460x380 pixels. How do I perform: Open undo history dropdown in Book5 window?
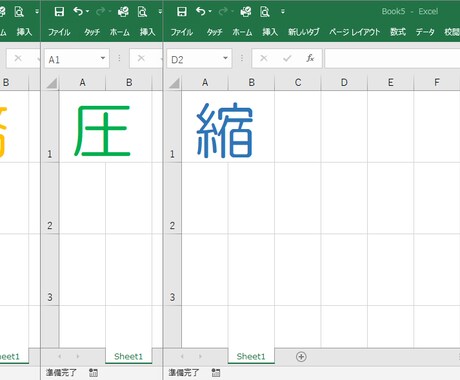210,12
